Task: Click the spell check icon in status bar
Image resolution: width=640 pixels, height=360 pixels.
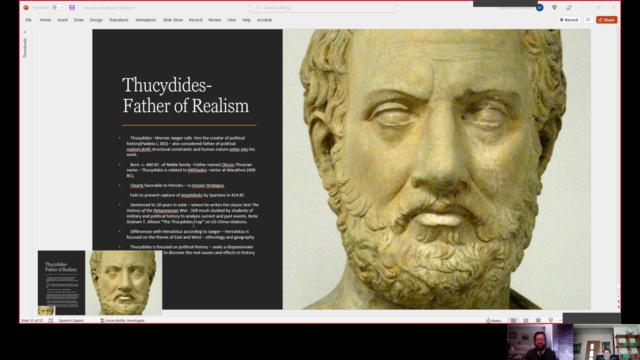Action: point(51,320)
